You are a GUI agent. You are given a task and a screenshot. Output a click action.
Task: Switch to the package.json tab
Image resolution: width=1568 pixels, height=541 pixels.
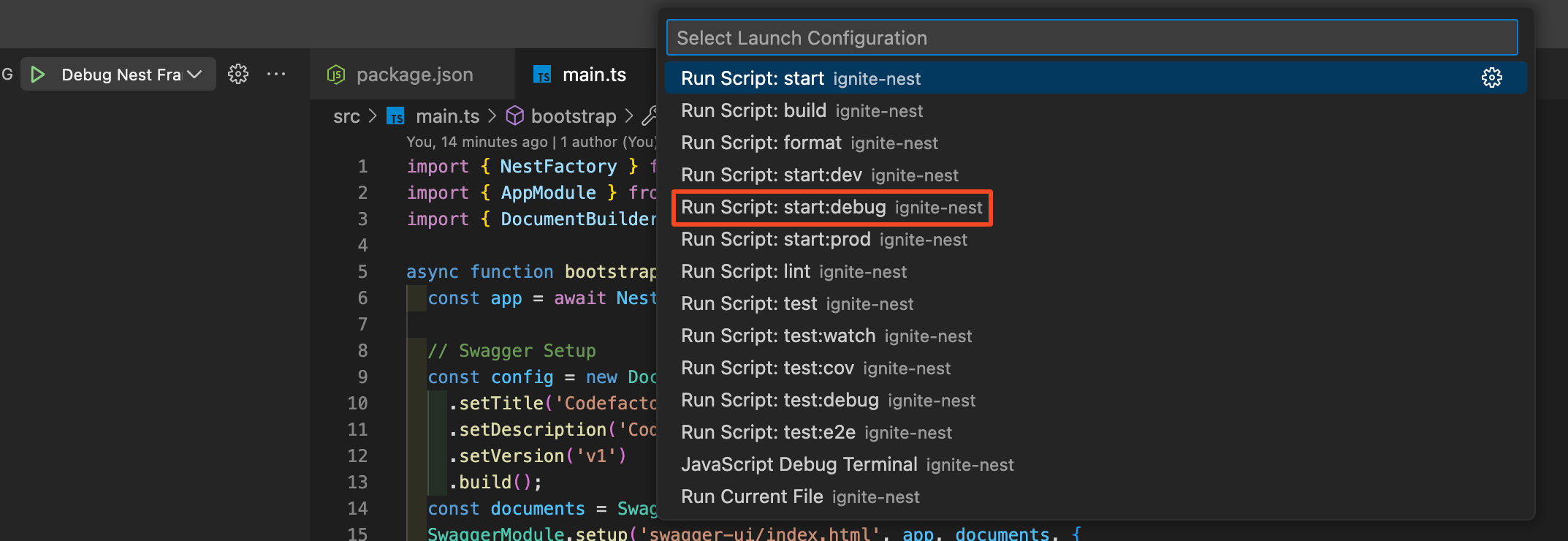point(414,75)
